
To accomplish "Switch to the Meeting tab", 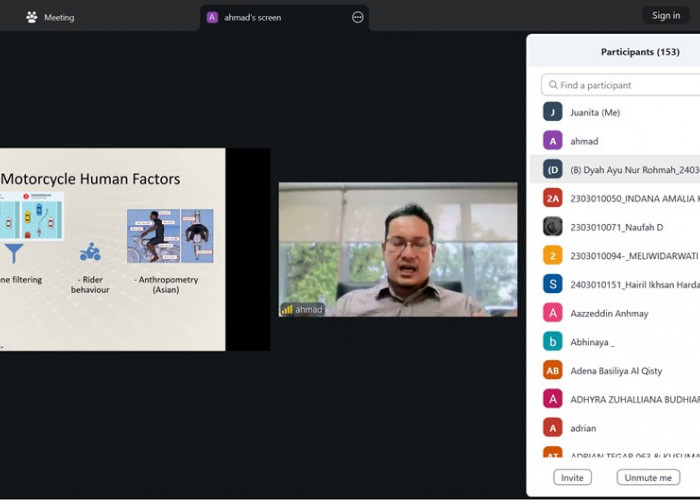I will [50, 17].
